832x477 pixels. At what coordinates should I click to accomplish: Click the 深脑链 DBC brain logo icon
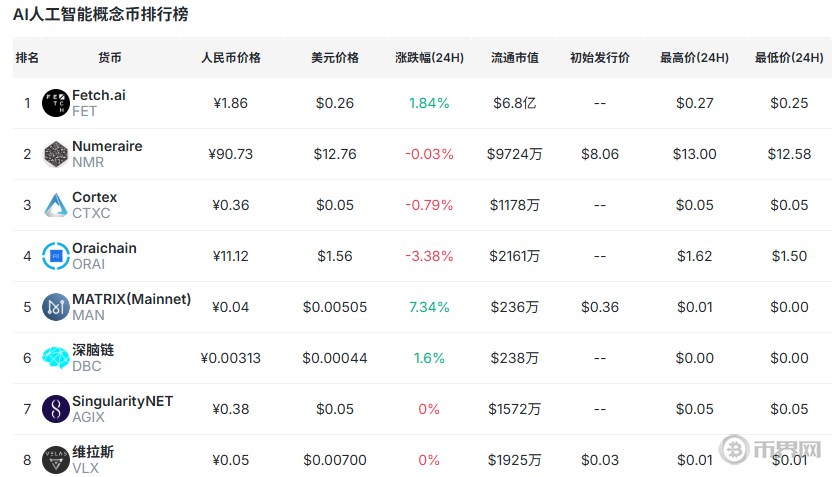(x=54, y=358)
